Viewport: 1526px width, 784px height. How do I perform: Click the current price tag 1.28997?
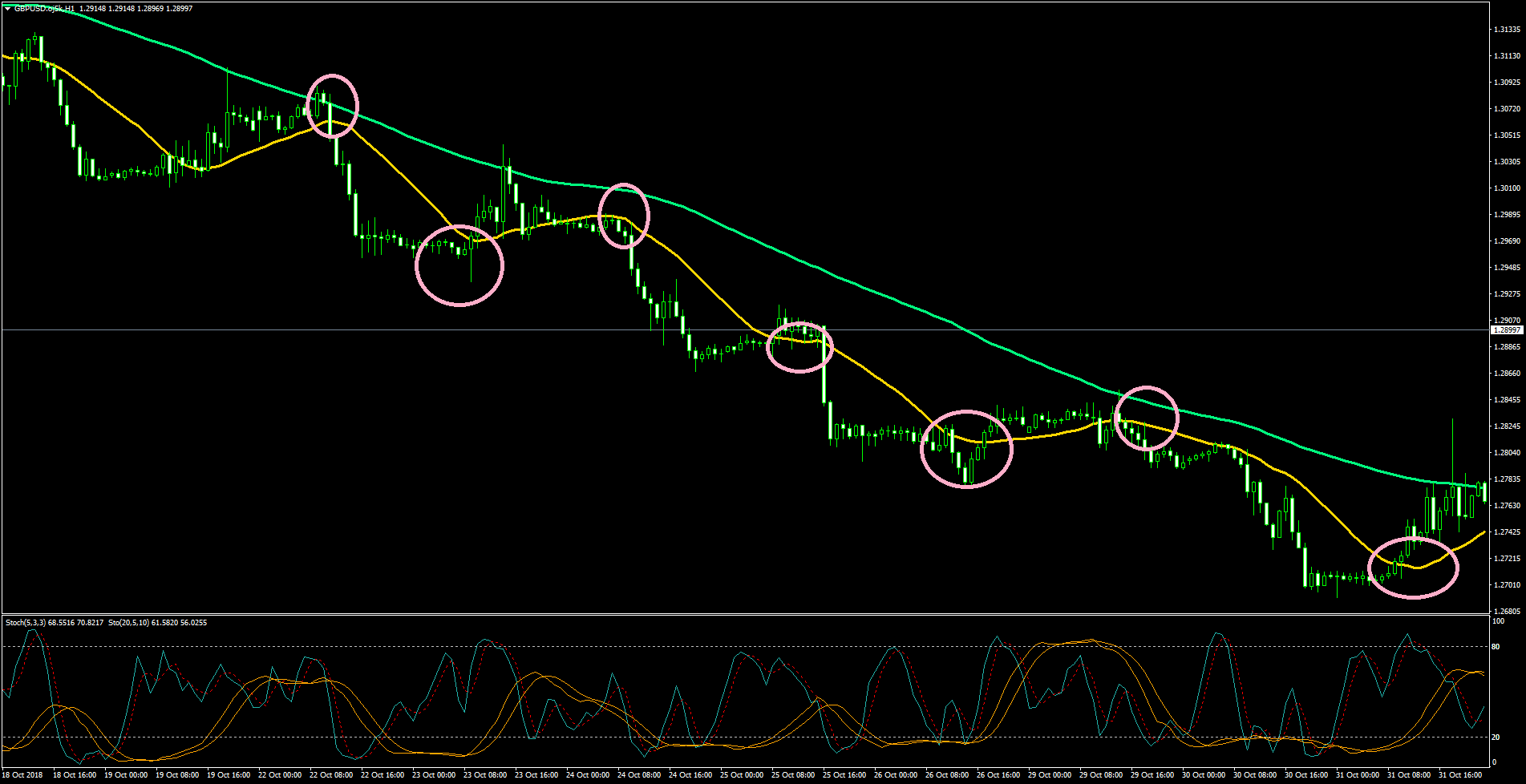click(x=1506, y=329)
